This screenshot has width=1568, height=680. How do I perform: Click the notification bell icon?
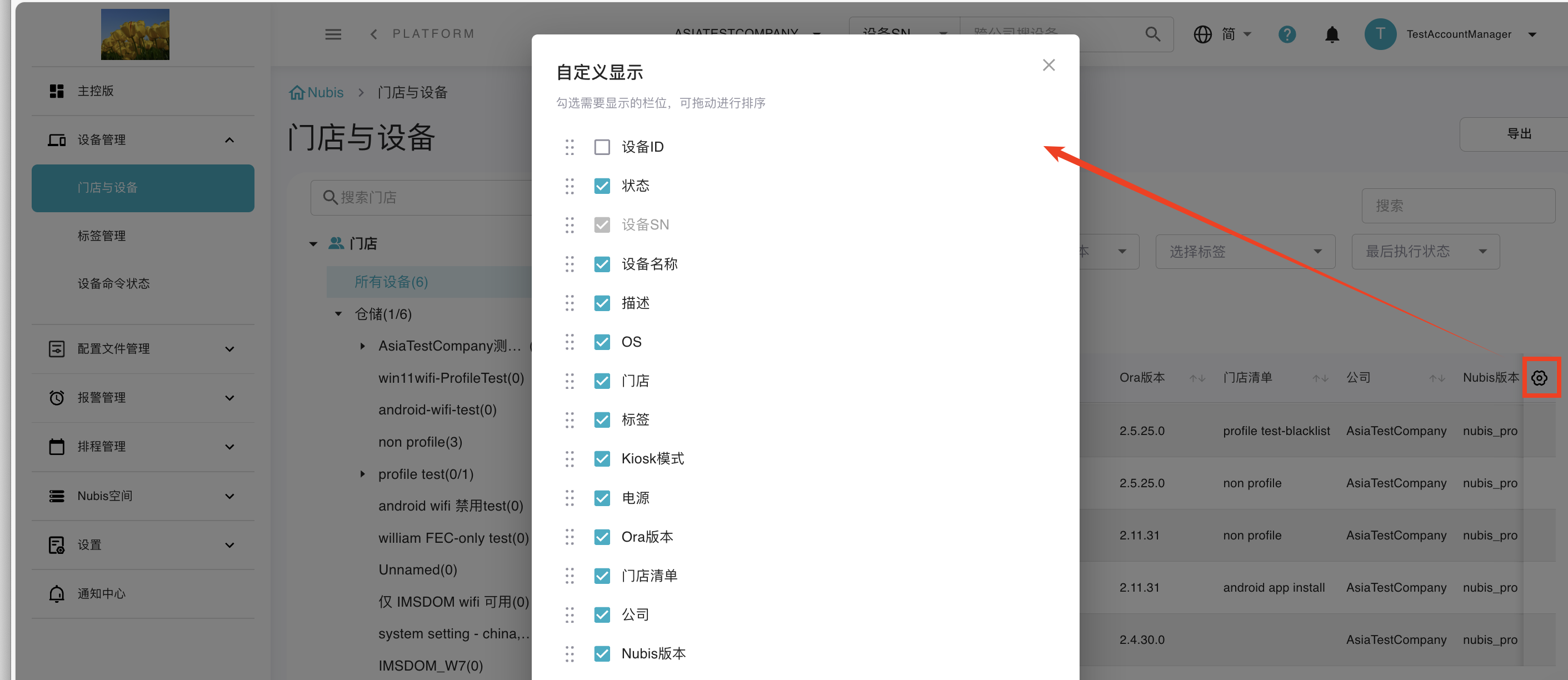[1332, 34]
